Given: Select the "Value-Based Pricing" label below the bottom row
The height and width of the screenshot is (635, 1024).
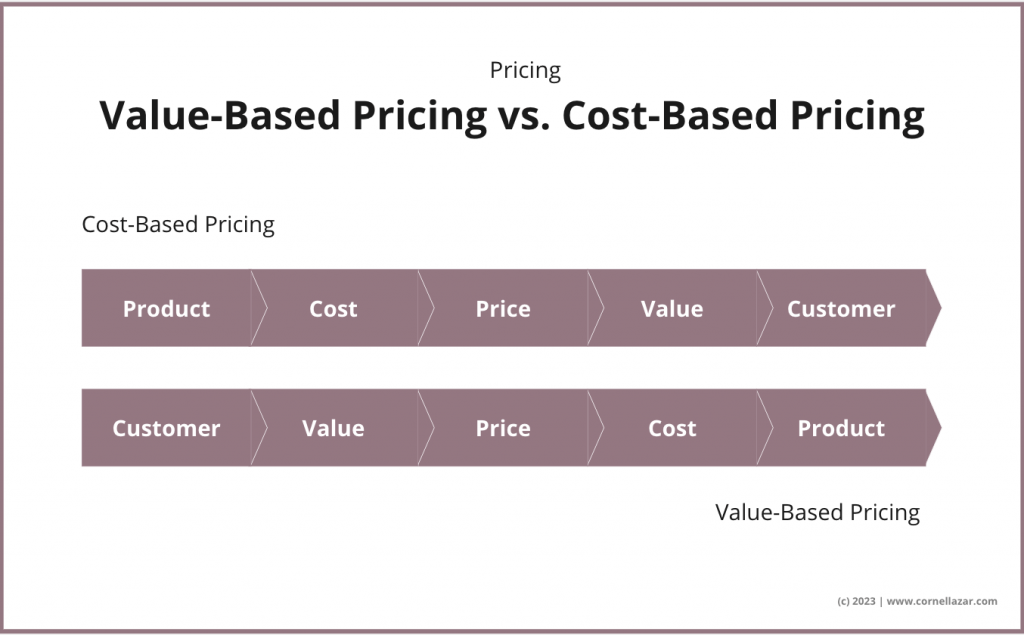Looking at the screenshot, I should coord(817,513).
